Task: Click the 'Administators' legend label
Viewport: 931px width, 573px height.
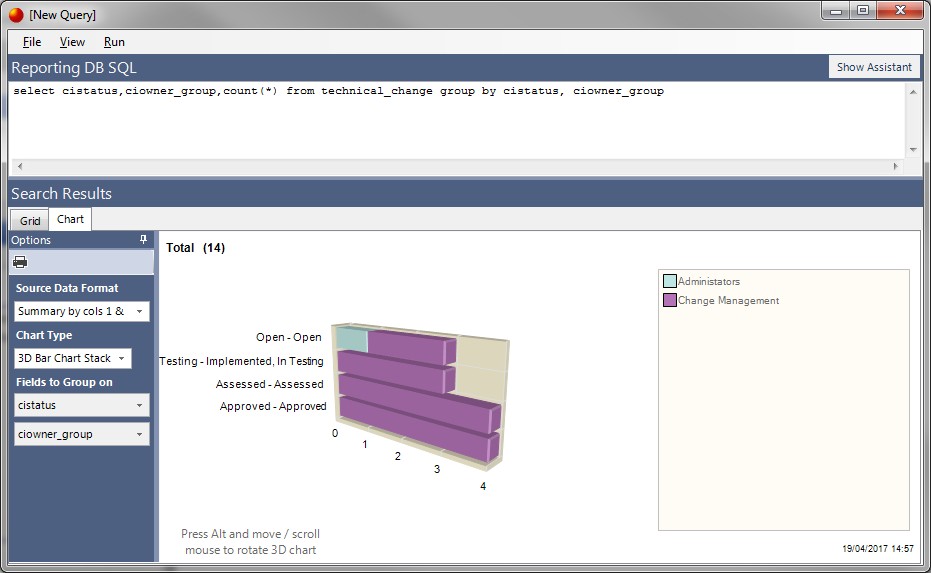Action: point(709,281)
